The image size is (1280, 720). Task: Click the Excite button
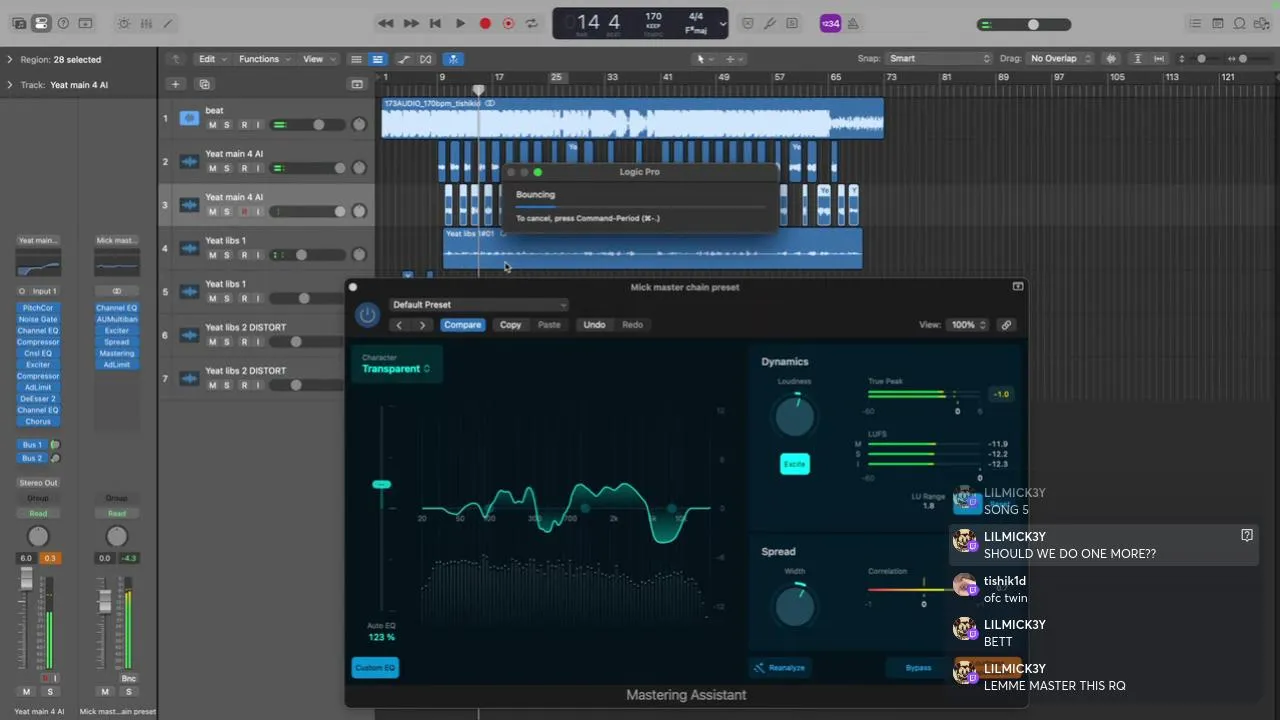coord(794,464)
